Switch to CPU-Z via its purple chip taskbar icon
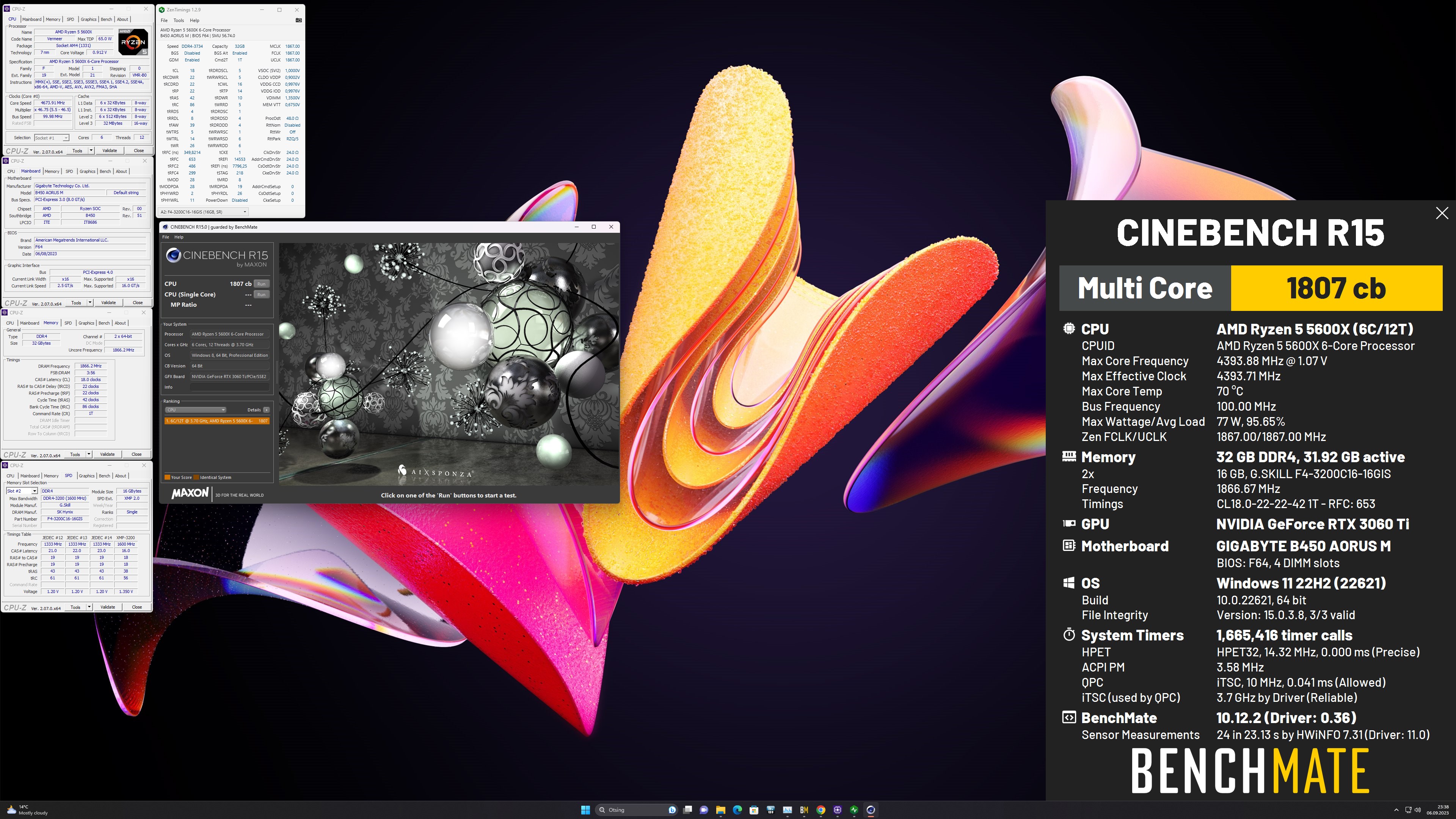This screenshot has height=819, width=1456. click(837, 810)
